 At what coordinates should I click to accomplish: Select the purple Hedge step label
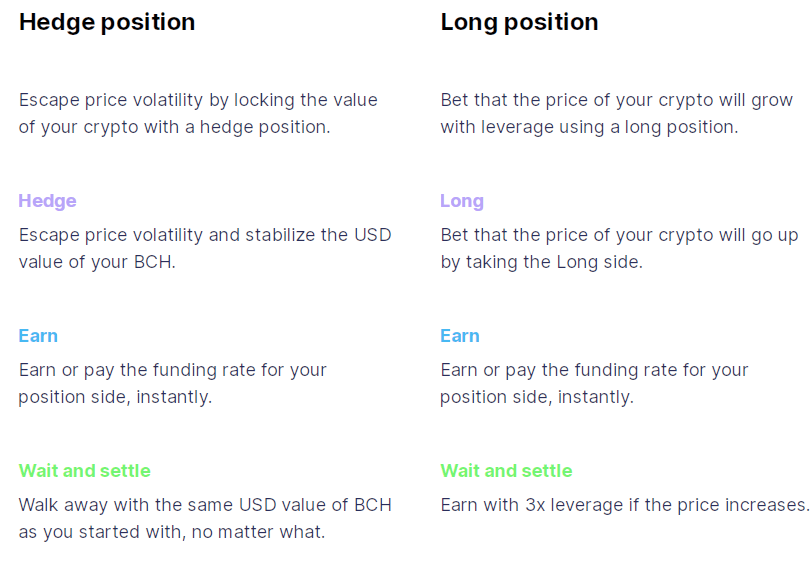pyautogui.click(x=48, y=201)
